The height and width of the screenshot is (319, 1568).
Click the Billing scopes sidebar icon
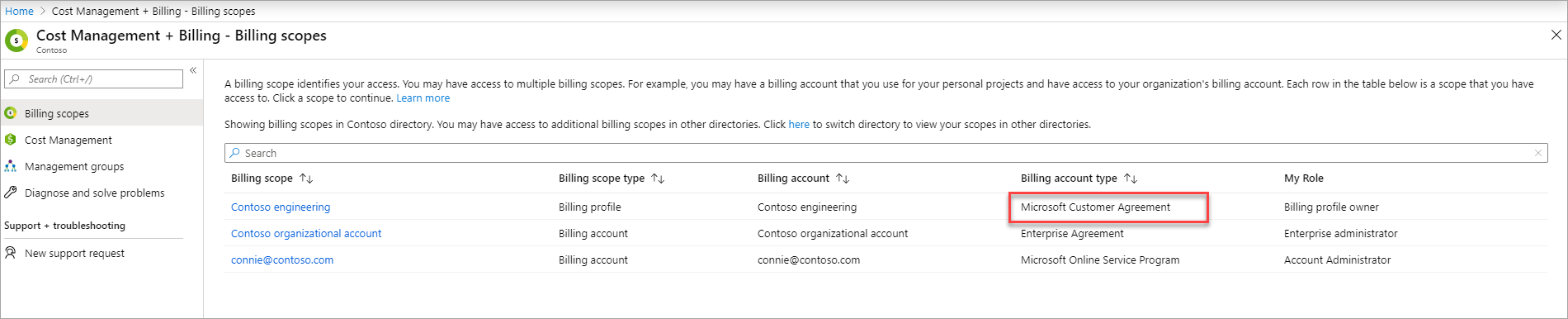11,113
